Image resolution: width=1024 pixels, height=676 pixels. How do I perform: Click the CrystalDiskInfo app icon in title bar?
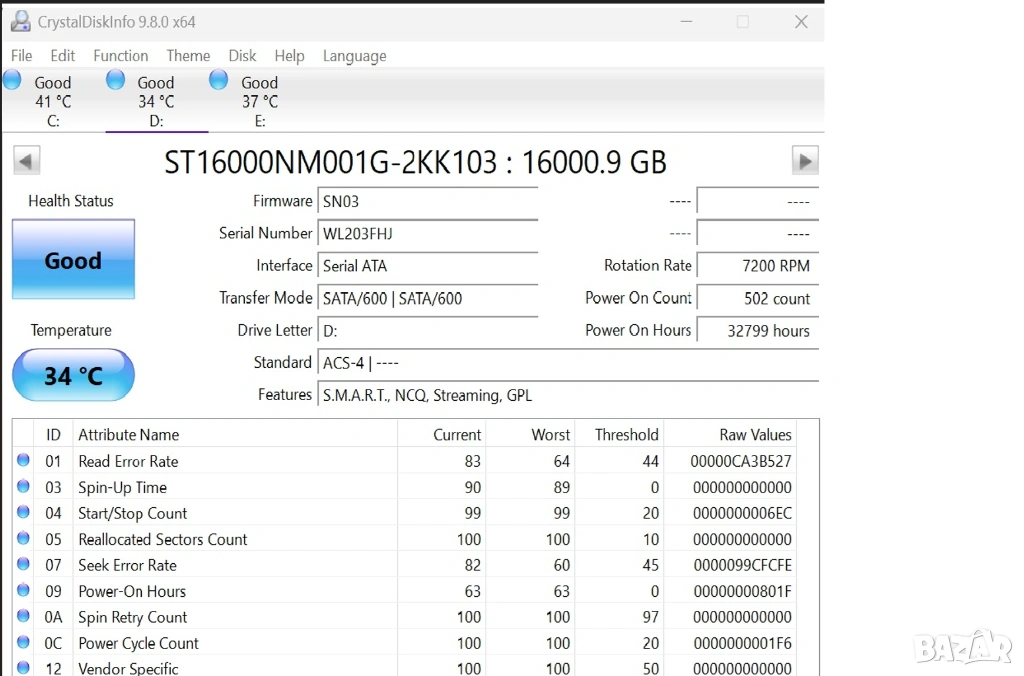pyautogui.click(x=20, y=21)
